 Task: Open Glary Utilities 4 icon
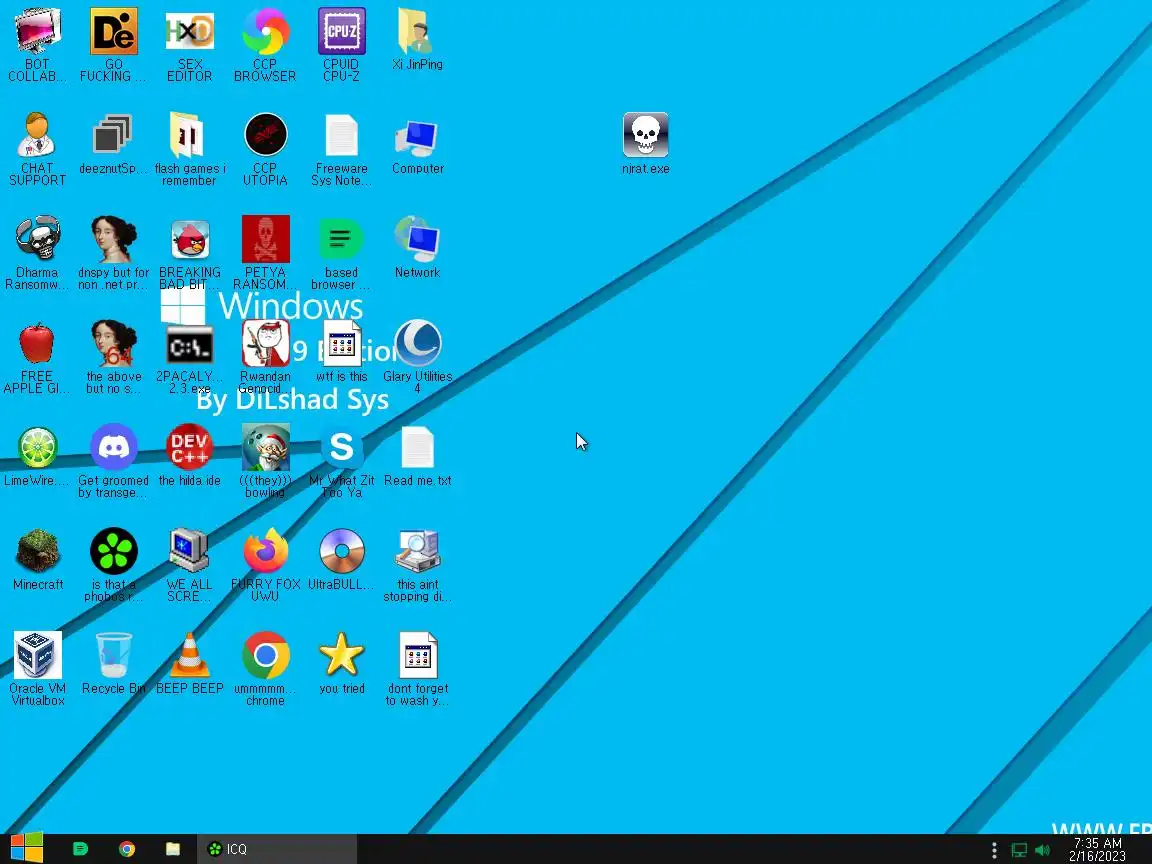coord(417,343)
